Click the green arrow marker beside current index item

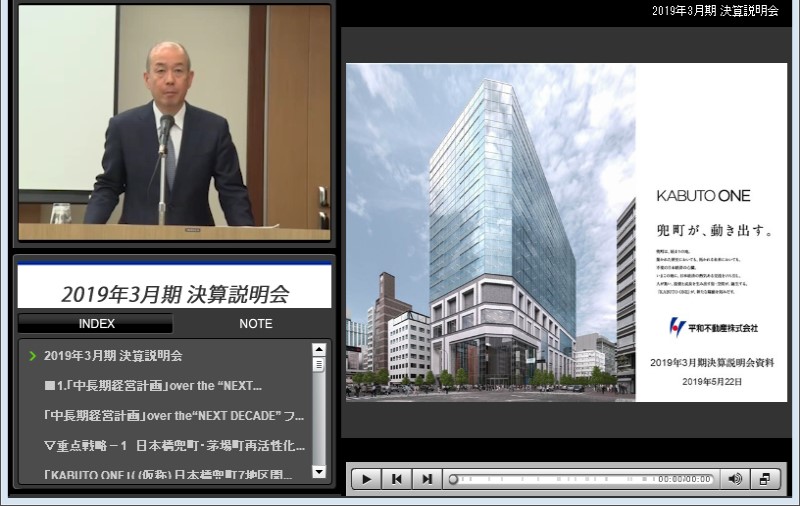33,356
